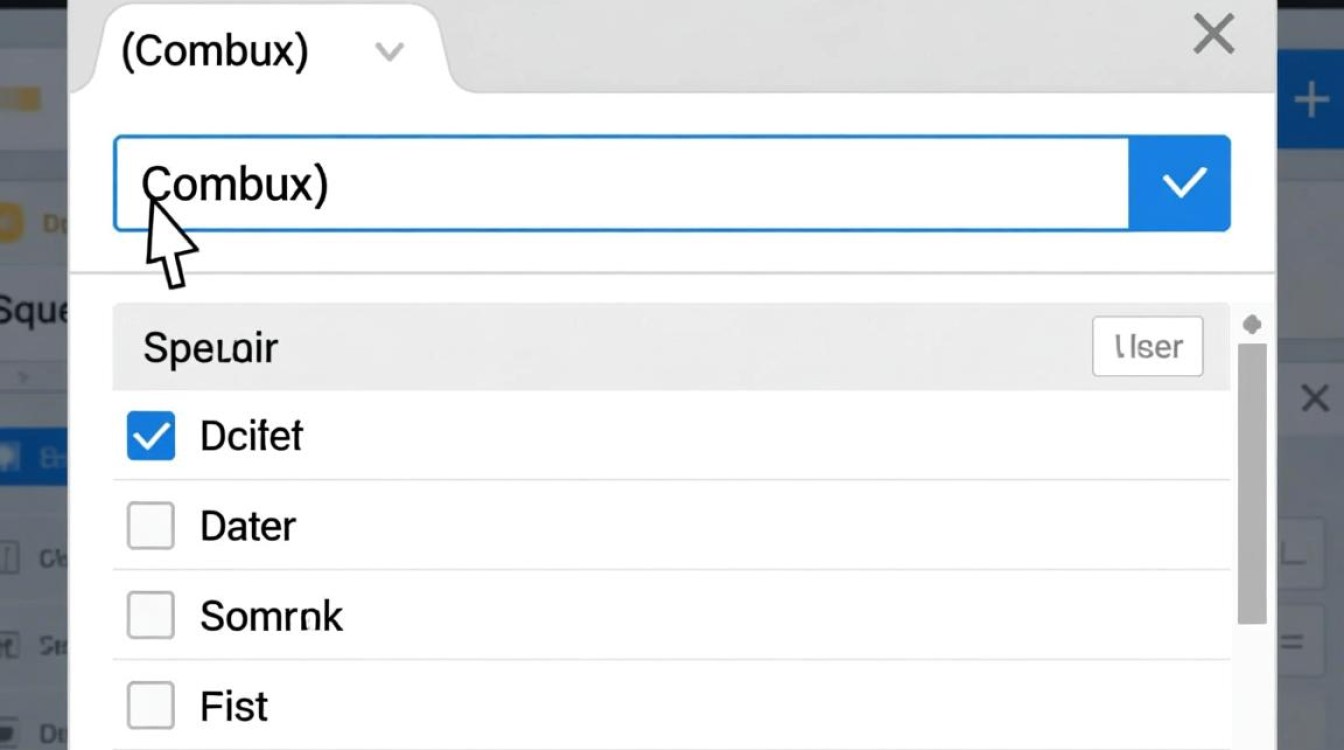The height and width of the screenshot is (750, 1344).
Task: Select the (Combux) tab label
Action: (x=214, y=51)
